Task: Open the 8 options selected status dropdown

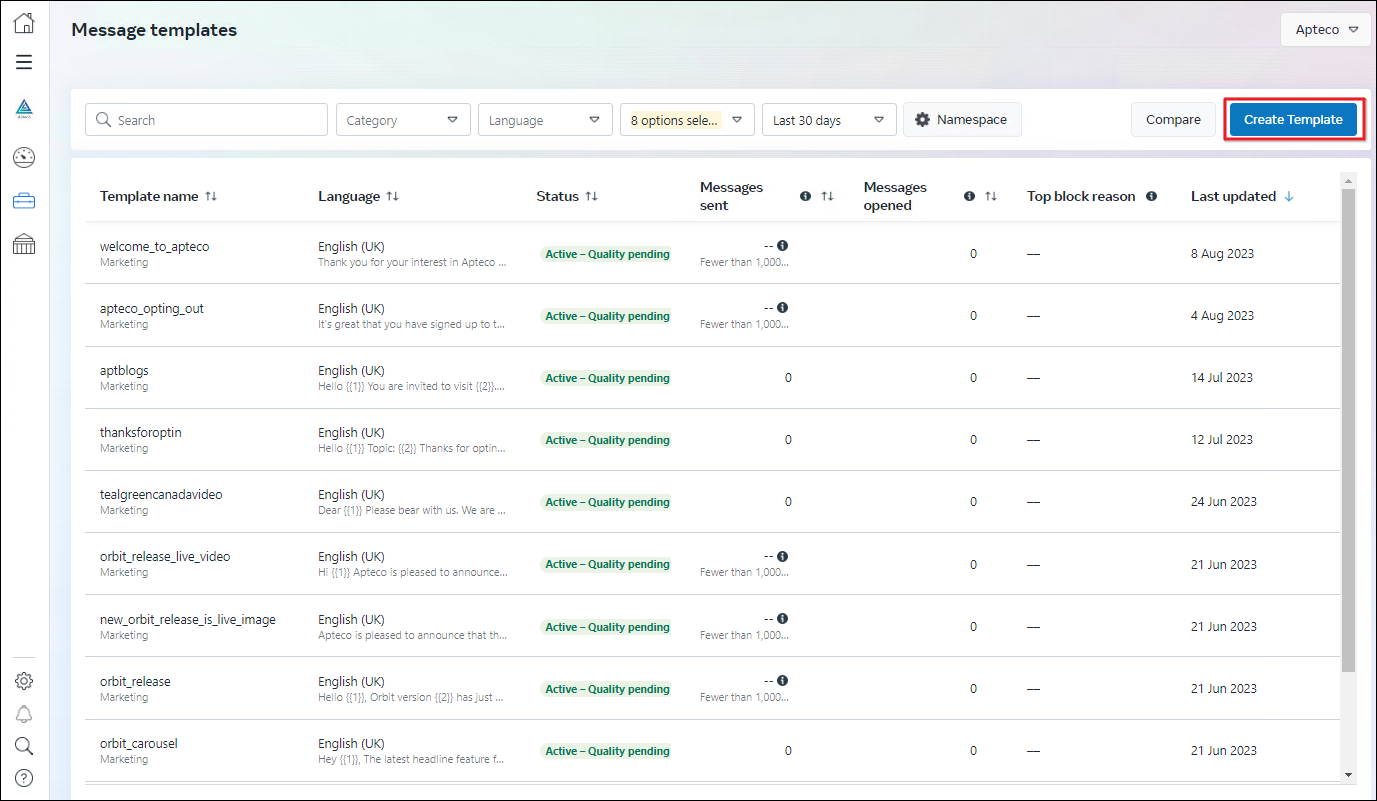Action: tap(687, 120)
